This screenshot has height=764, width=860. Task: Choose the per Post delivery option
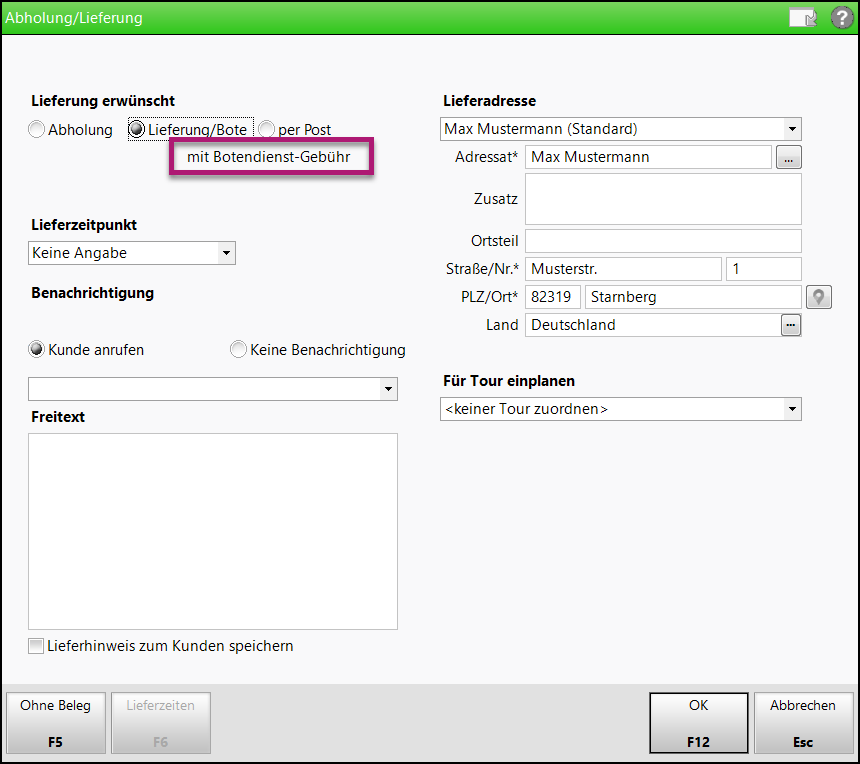[267, 130]
